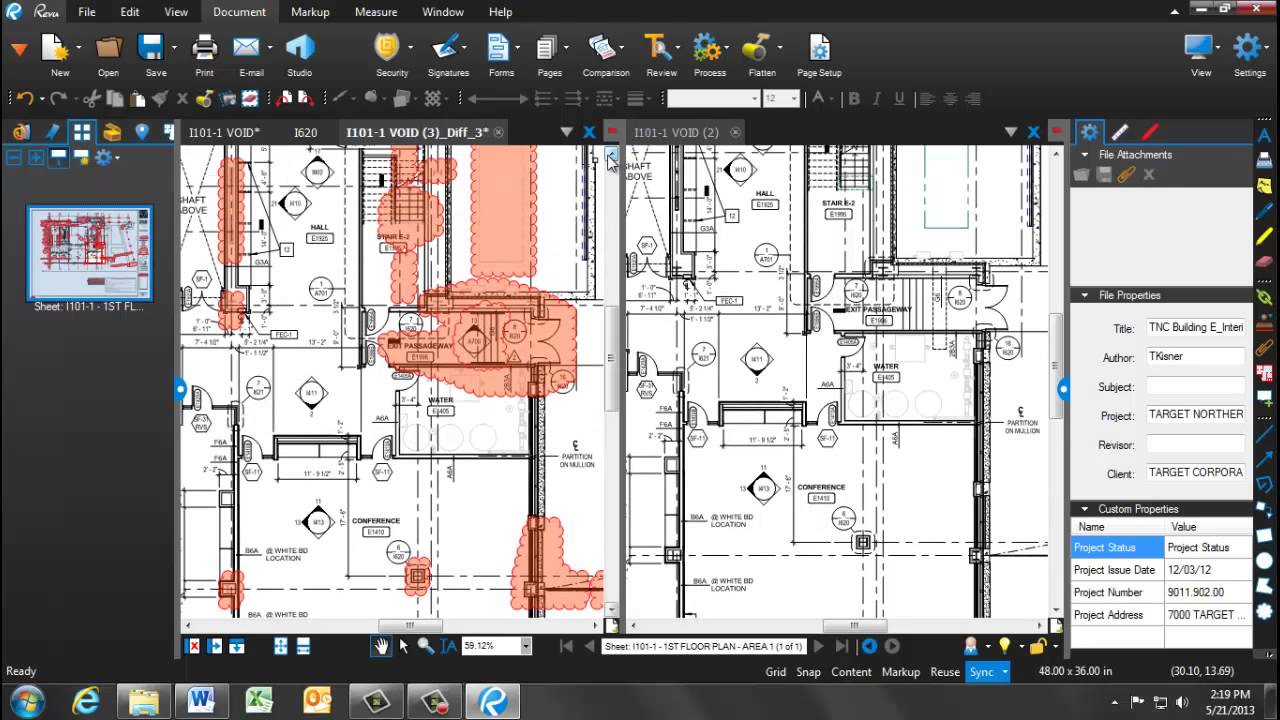1280x720 pixels.
Task: Open the File menu
Action: [87, 12]
